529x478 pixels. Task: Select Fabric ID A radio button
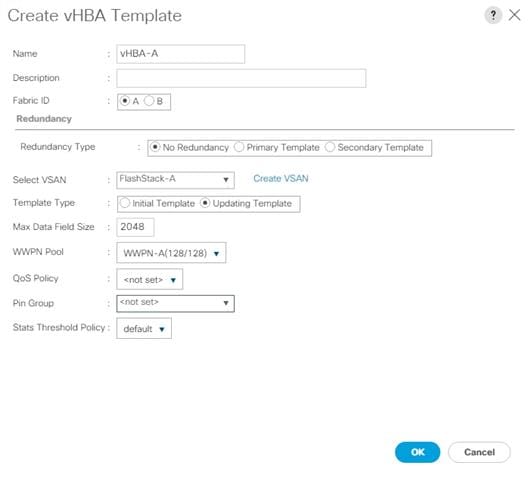click(125, 101)
